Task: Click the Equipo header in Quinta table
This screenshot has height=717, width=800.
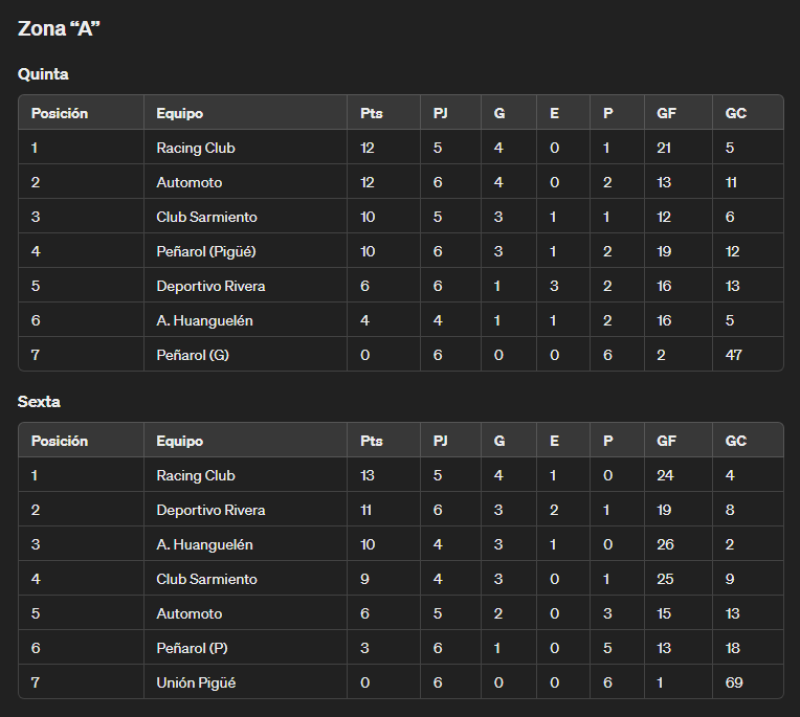Action: coord(180,113)
